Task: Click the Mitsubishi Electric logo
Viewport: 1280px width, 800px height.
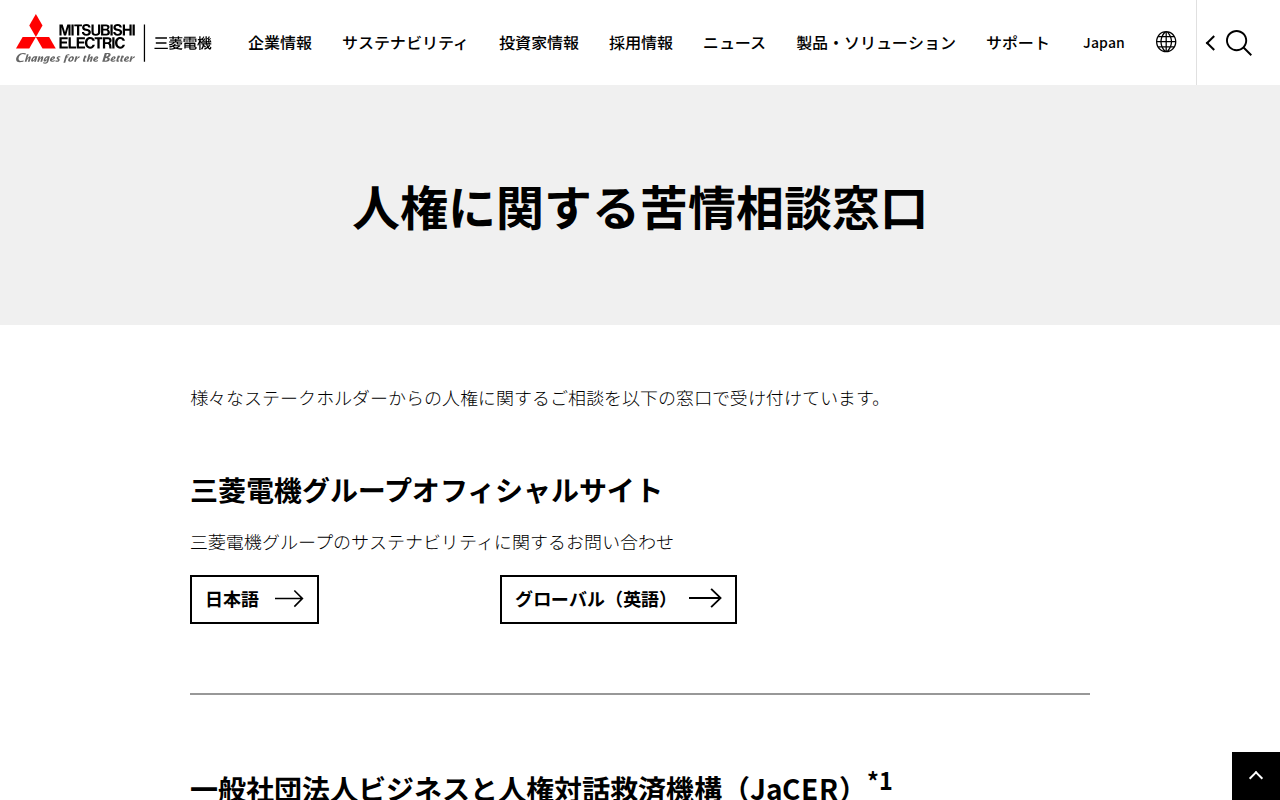Action: (76, 40)
